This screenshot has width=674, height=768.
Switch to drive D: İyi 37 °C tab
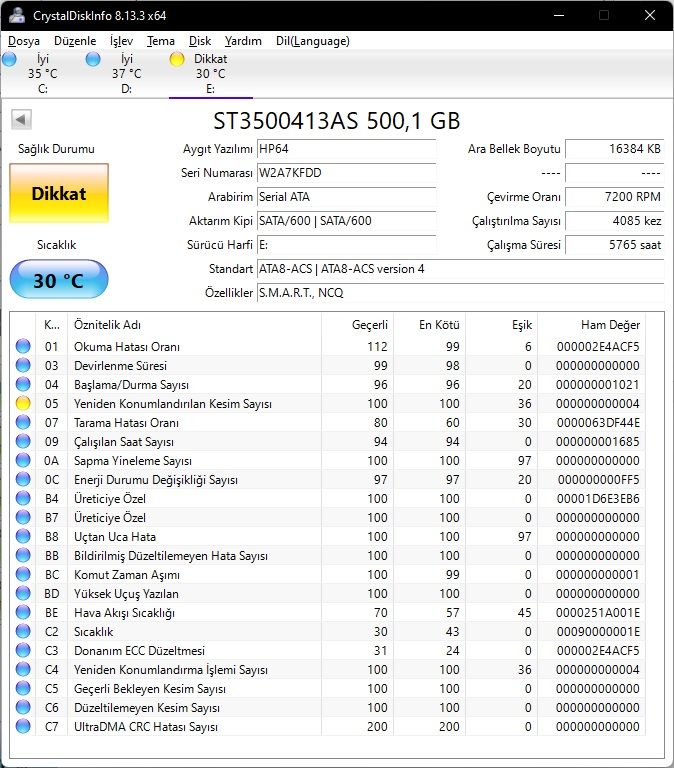(126, 73)
